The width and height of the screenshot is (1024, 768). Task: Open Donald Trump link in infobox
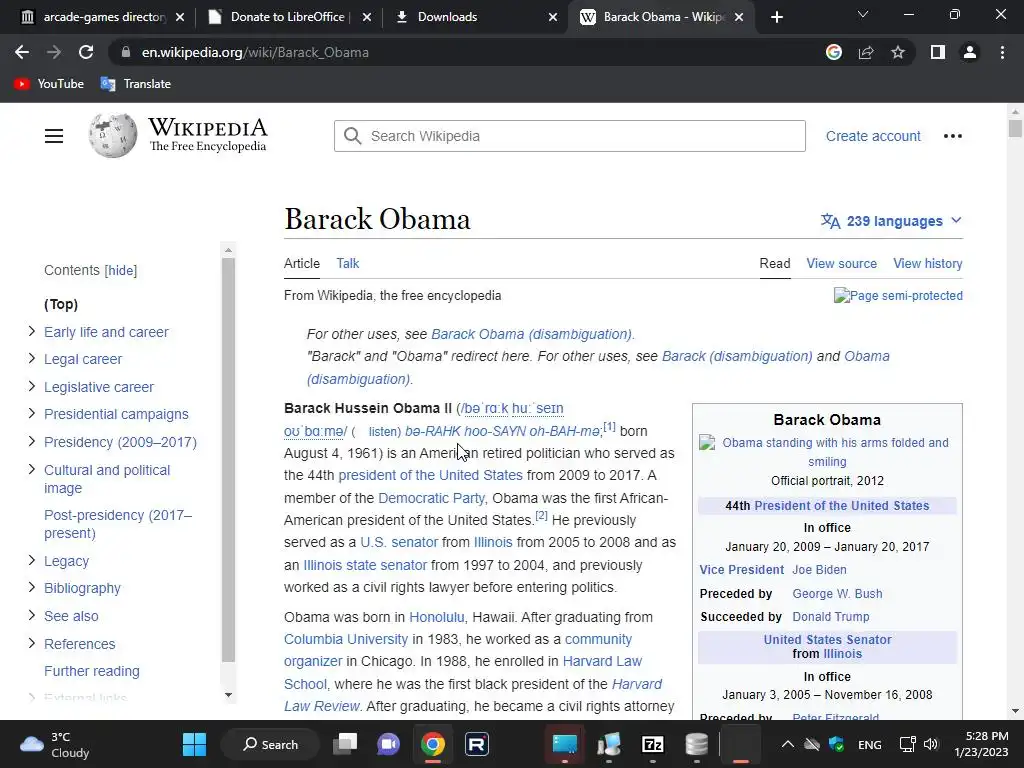click(x=831, y=616)
